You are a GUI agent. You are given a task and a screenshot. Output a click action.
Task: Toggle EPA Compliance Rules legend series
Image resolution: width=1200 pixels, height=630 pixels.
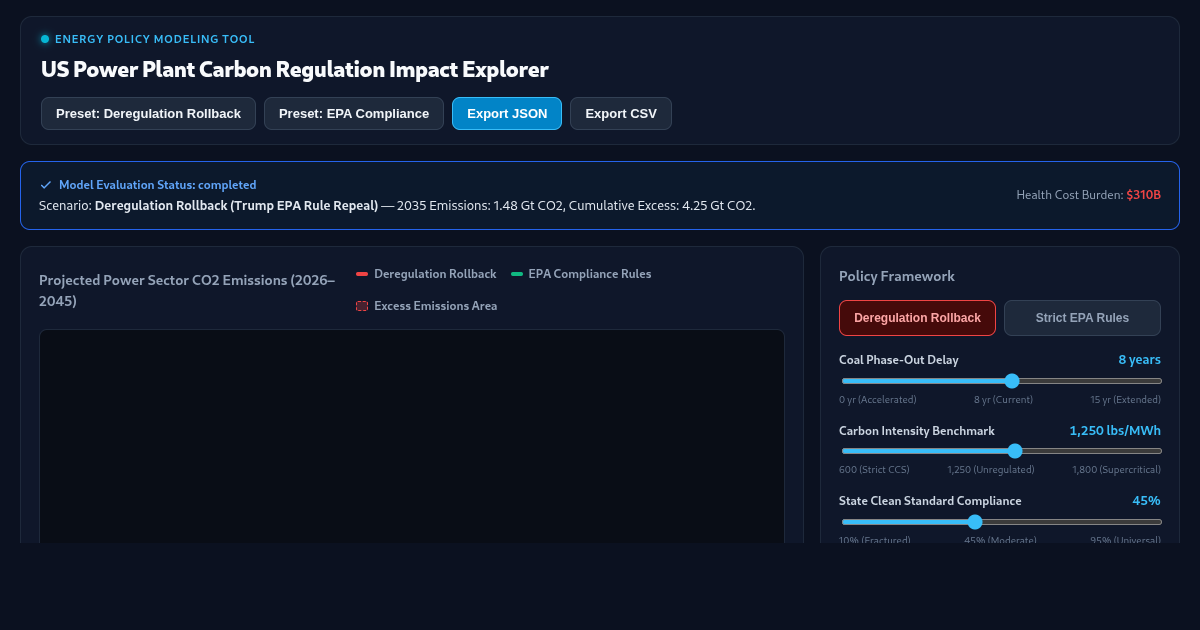581,274
